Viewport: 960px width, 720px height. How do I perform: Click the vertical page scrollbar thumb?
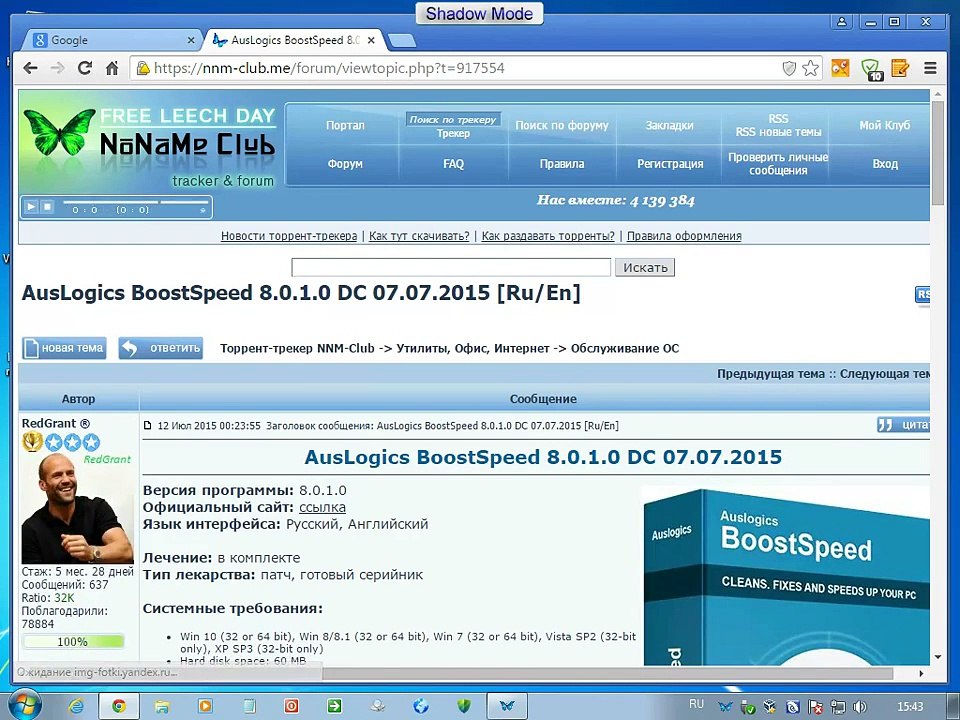pyautogui.click(x=937, y=153)
